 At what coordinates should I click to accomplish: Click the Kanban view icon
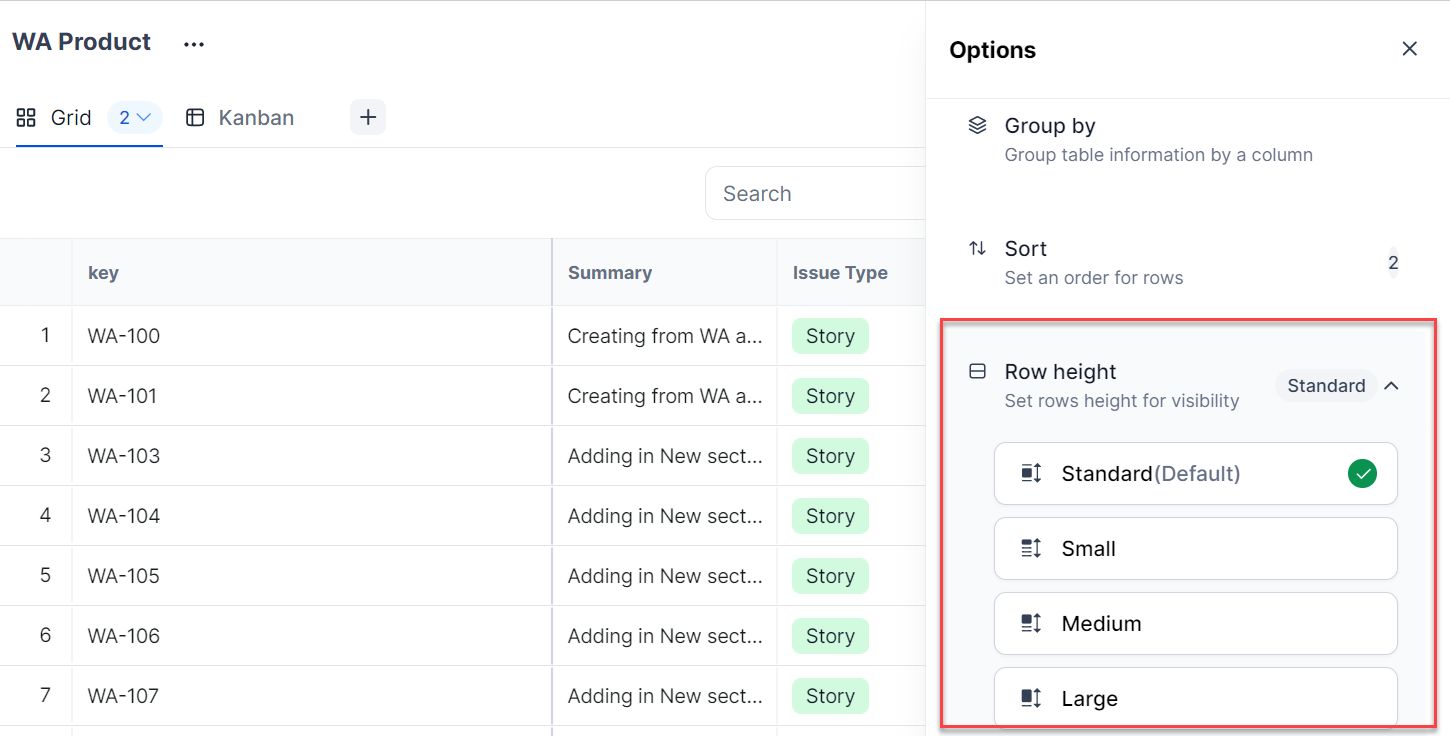pos(195,118)
